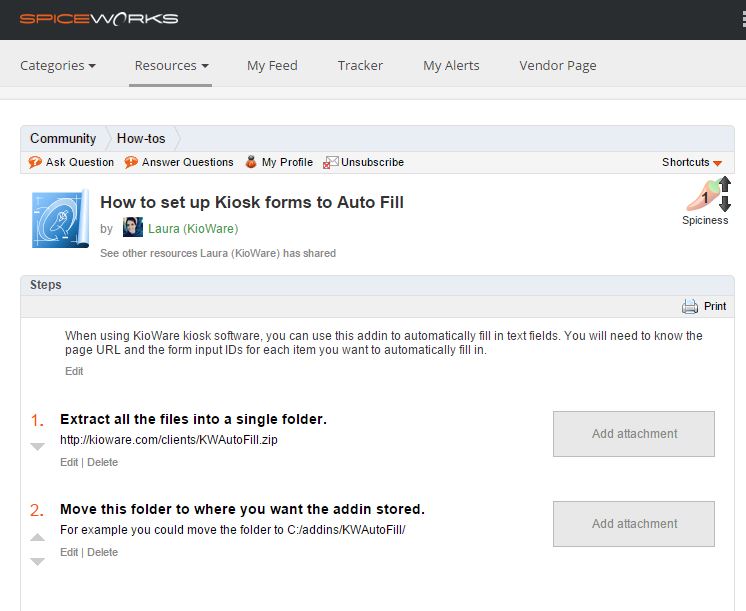Click the Spiceworks logo

(99, 19)
